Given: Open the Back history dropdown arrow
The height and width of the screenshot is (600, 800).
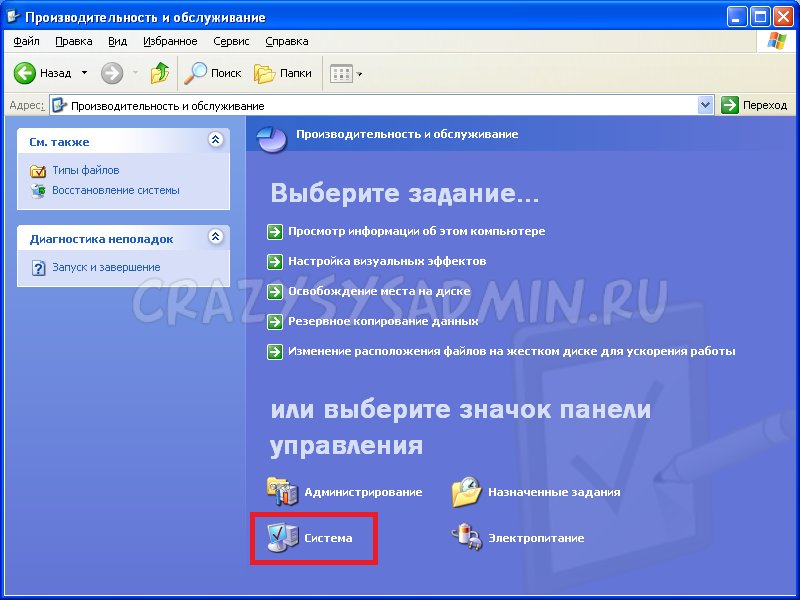Looking at the screenshot, I should [84, 73].
